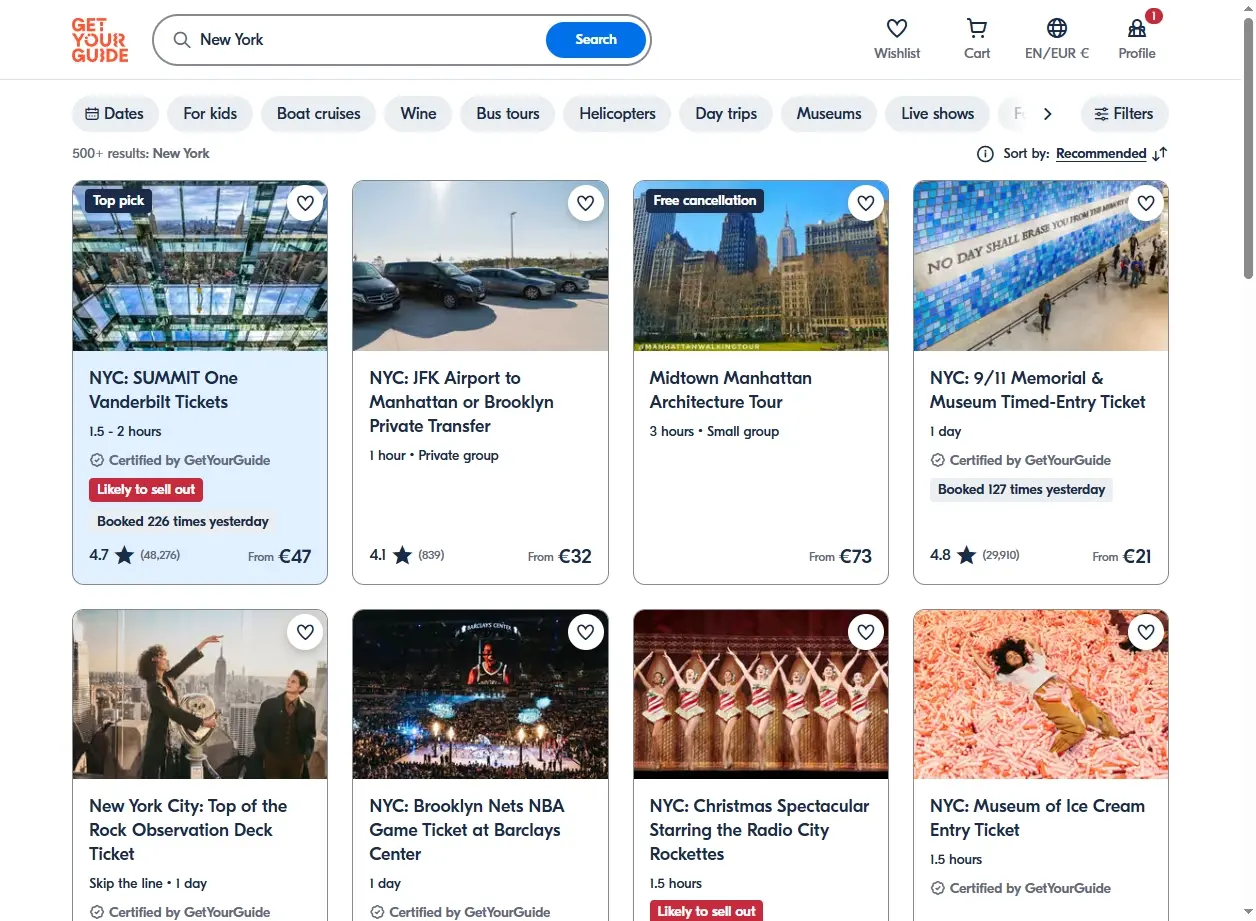Save Midtown Manhattan Architecture Tour to wishlist
Screen dimensions: 1256x921
(866, 203)
